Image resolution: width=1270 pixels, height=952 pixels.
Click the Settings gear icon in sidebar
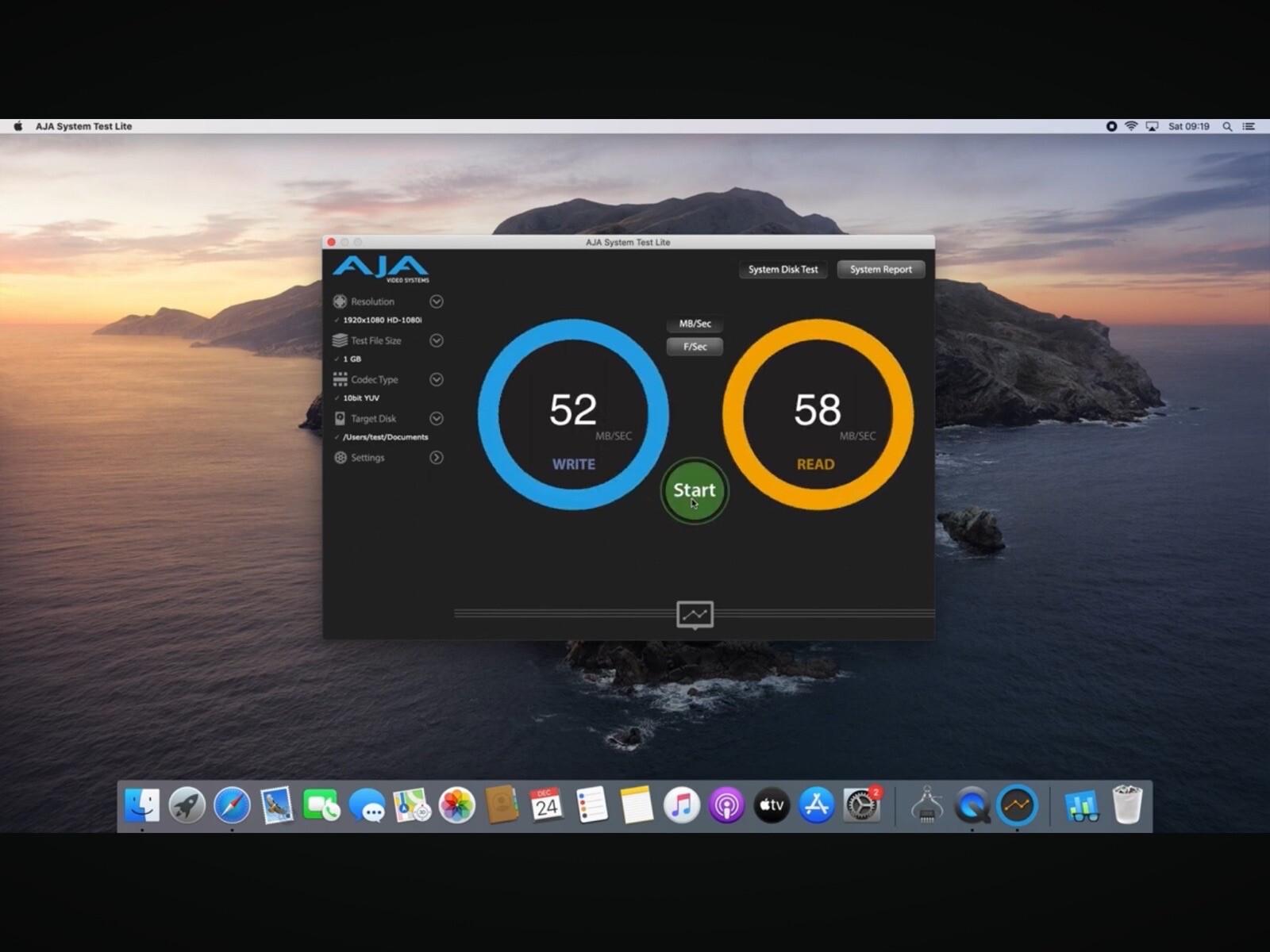(340, 458)
